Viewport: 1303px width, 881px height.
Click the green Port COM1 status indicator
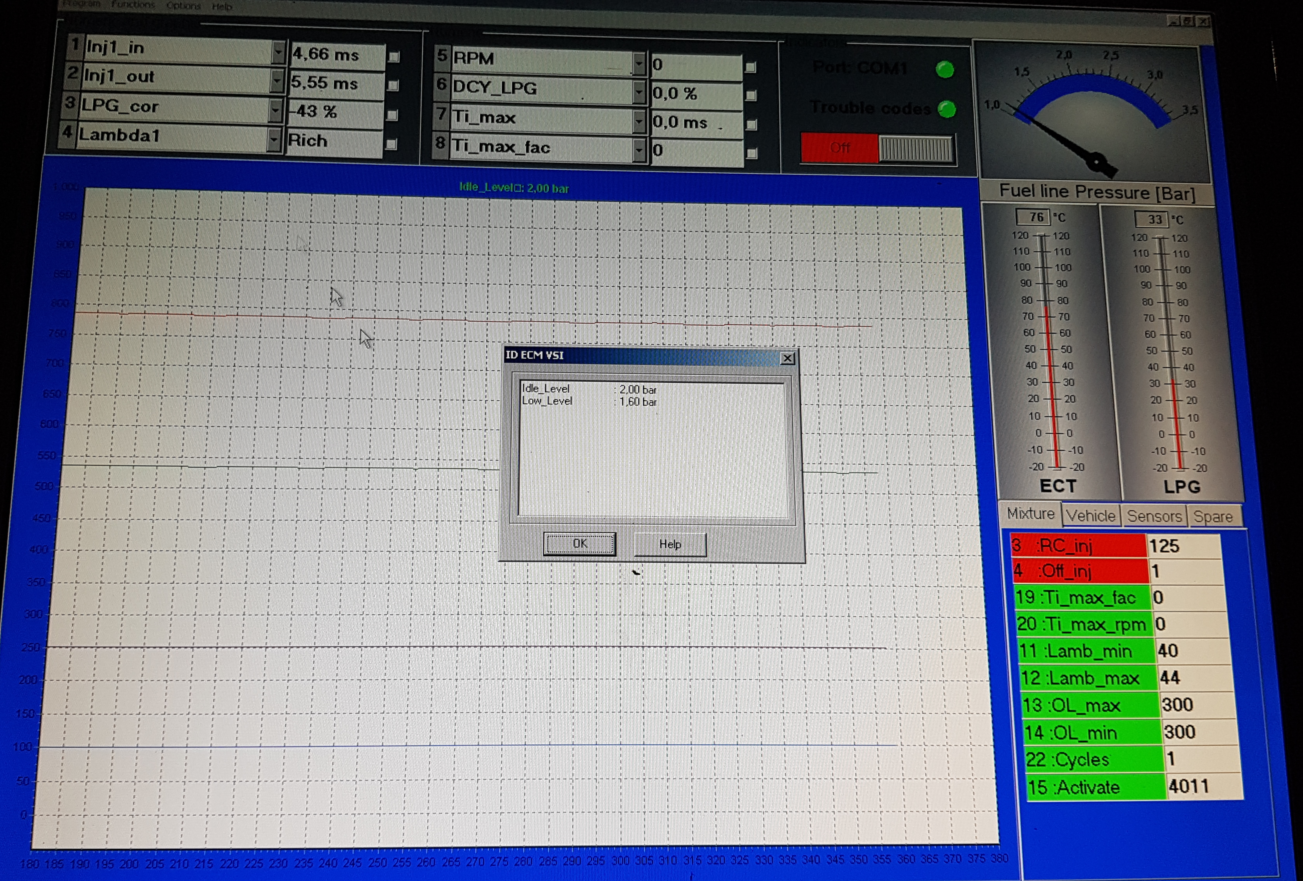[944, 69]
